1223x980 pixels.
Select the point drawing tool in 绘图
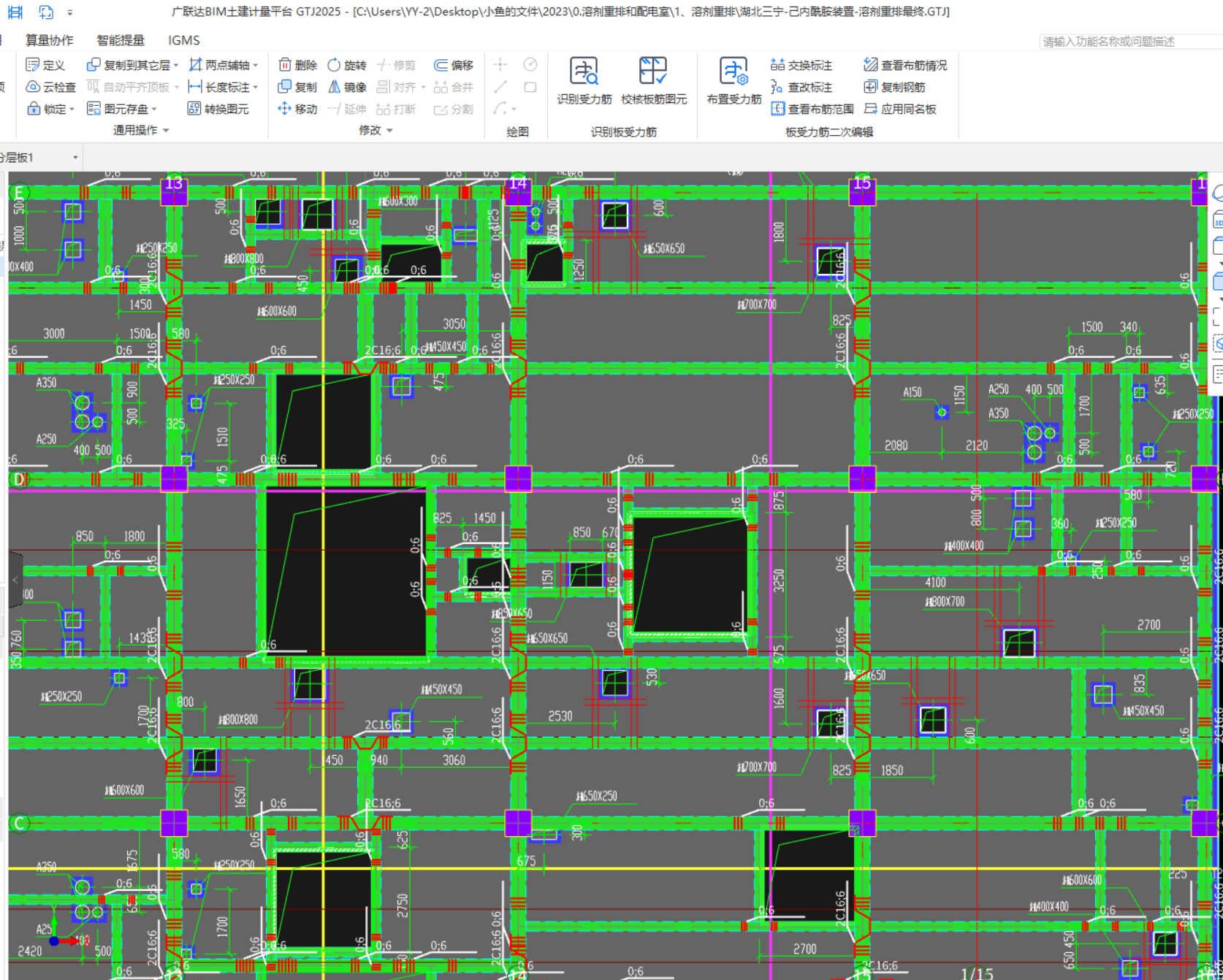tap(500, 65)
